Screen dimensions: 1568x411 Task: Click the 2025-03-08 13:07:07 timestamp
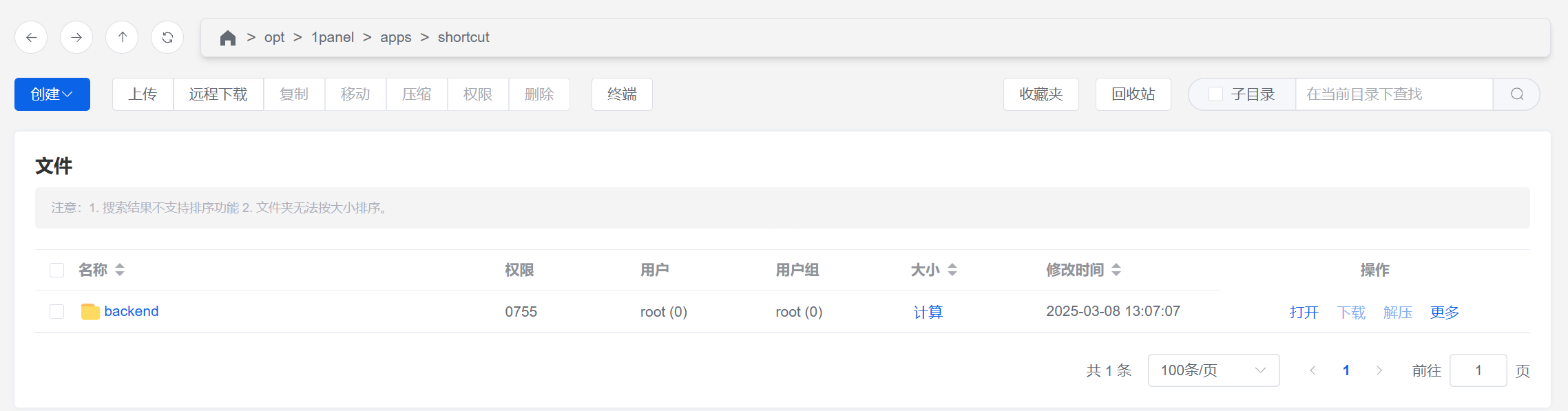click(1114, 311)
